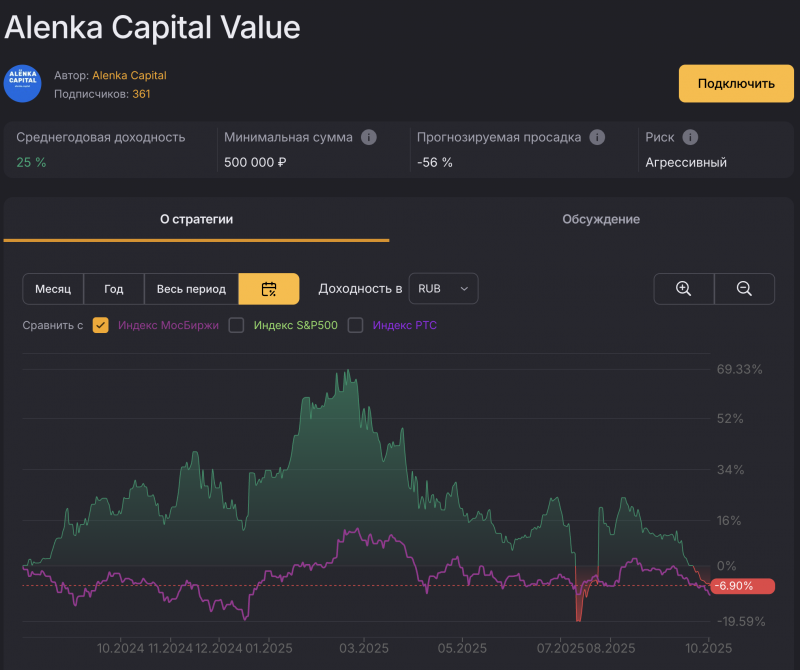
Task: Select the О стратегии tab
Action: click(196, 219)
